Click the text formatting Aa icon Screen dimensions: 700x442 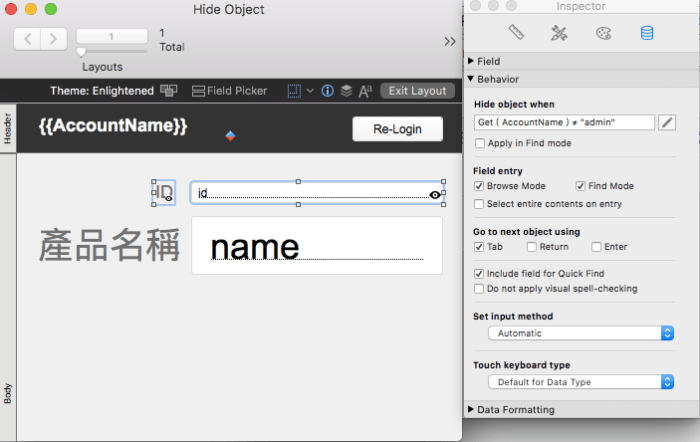(x=365, y=91)
